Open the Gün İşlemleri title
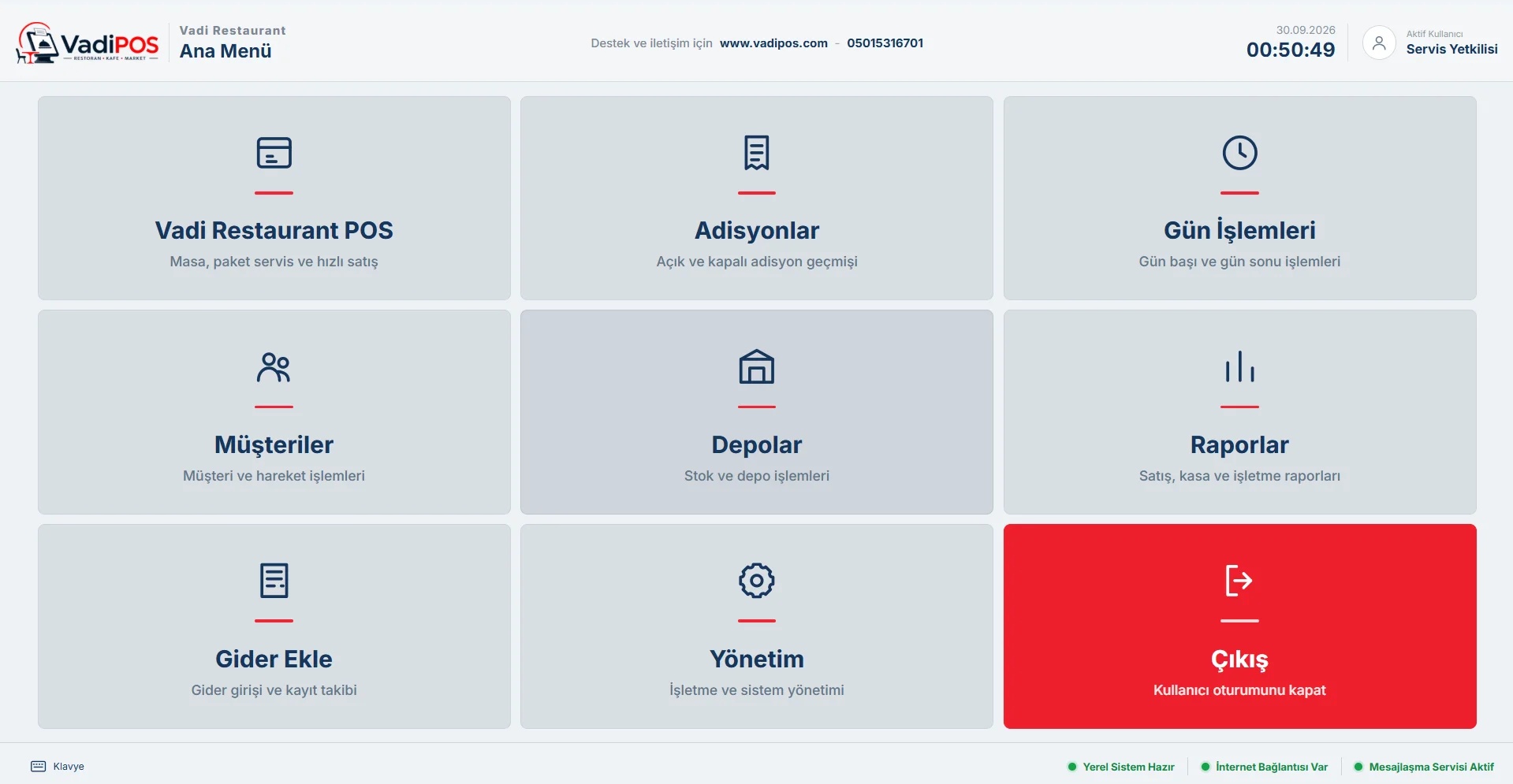Viewport: 1513px width, 784px height. (x=1239, y=230)
